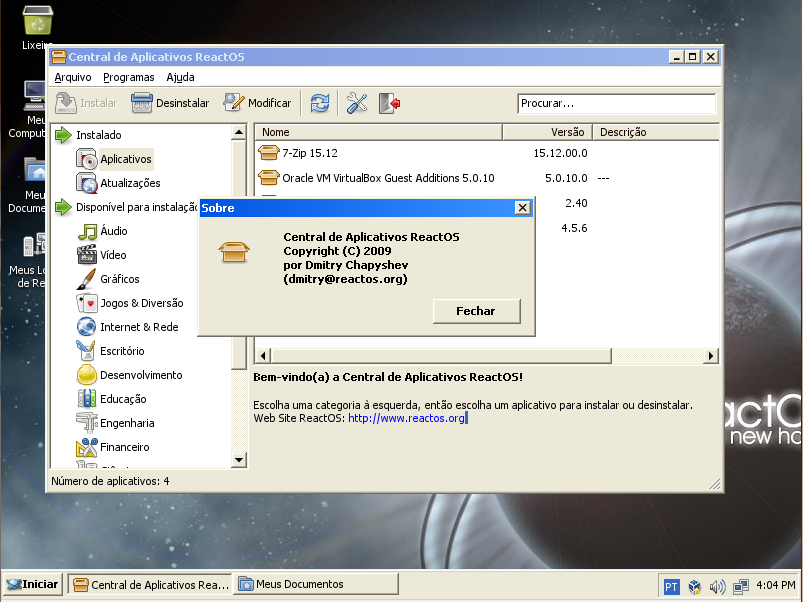Maximize the Central de Aplicativos window

coord(693,57)
